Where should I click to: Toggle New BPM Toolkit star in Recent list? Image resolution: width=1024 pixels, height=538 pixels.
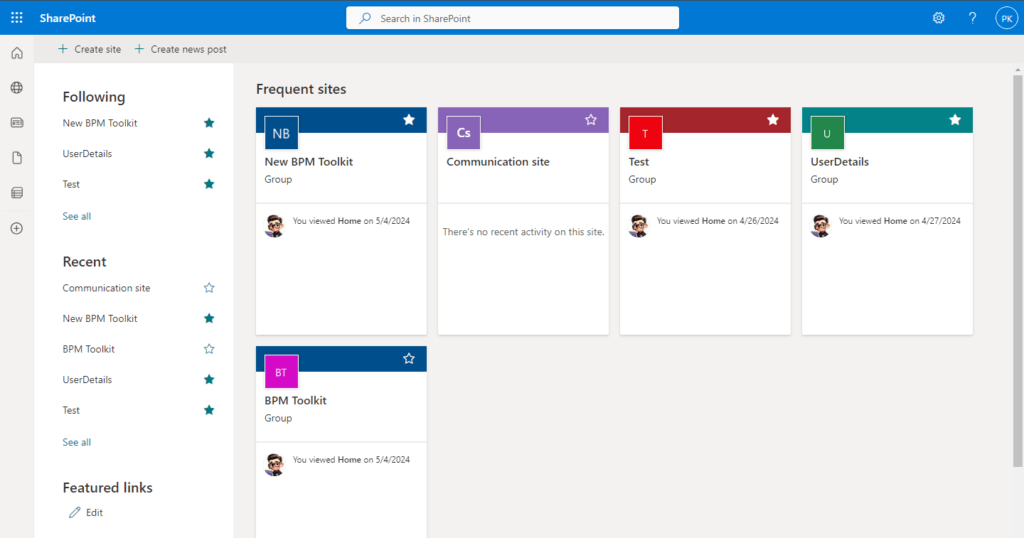209,319
